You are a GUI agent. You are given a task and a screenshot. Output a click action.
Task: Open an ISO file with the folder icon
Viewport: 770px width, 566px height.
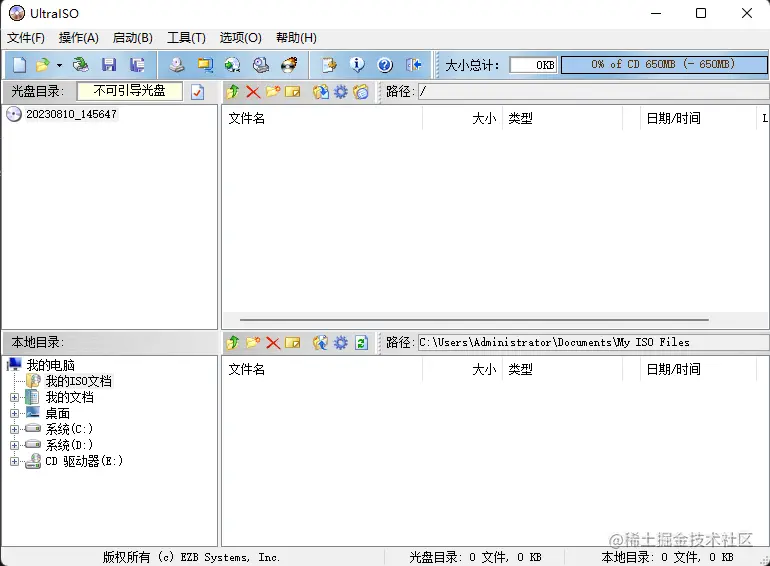[43, 65]
